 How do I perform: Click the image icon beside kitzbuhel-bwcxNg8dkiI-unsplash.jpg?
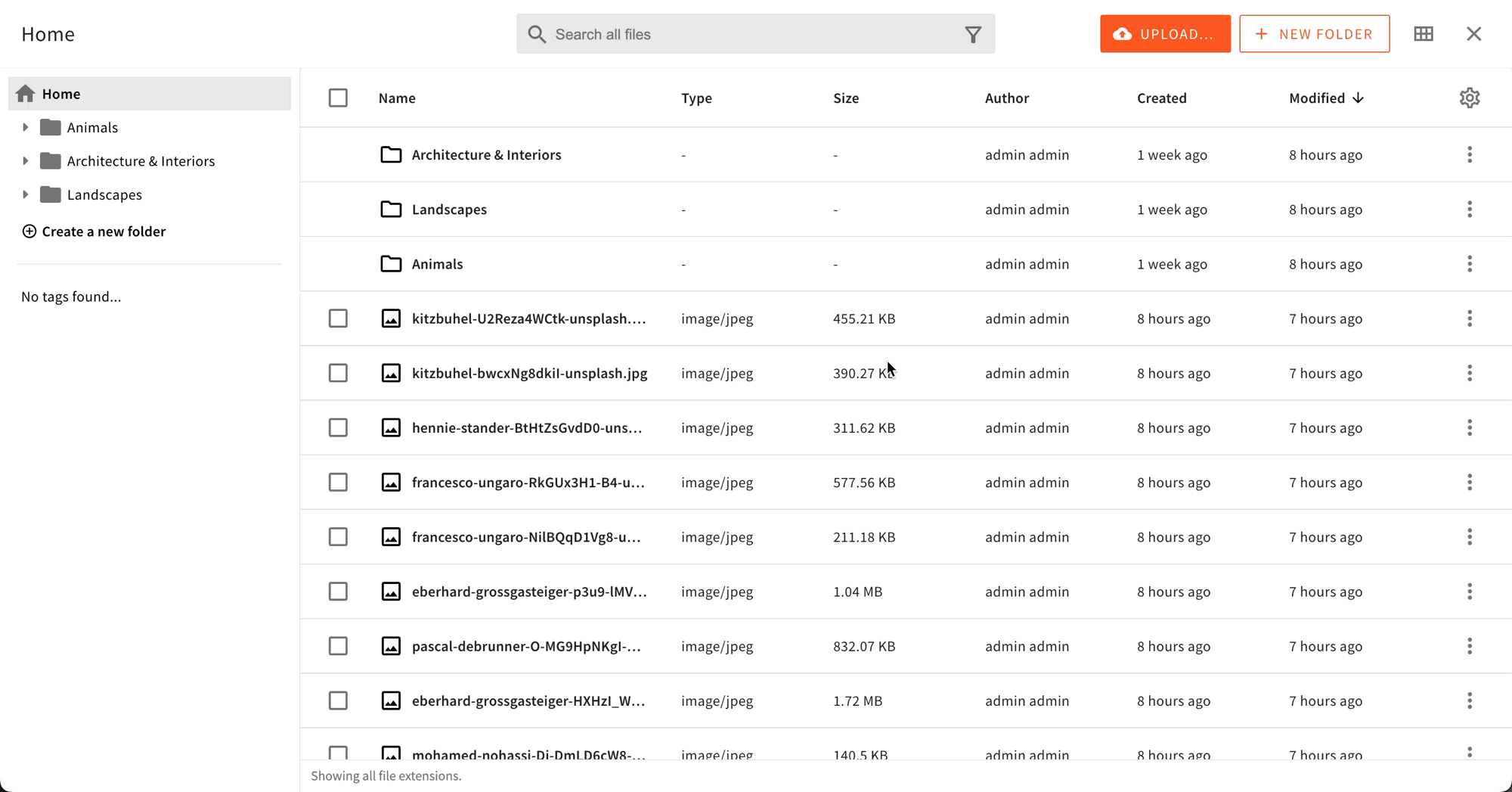(x=391, y=373)
